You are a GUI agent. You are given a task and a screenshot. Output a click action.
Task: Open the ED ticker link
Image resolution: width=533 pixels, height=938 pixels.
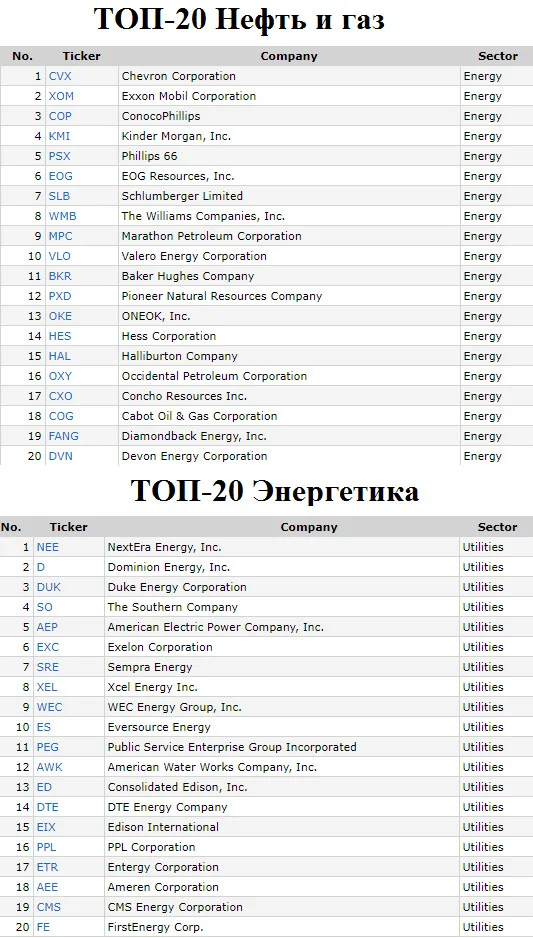pyautogui.click(x=44, y=787)
